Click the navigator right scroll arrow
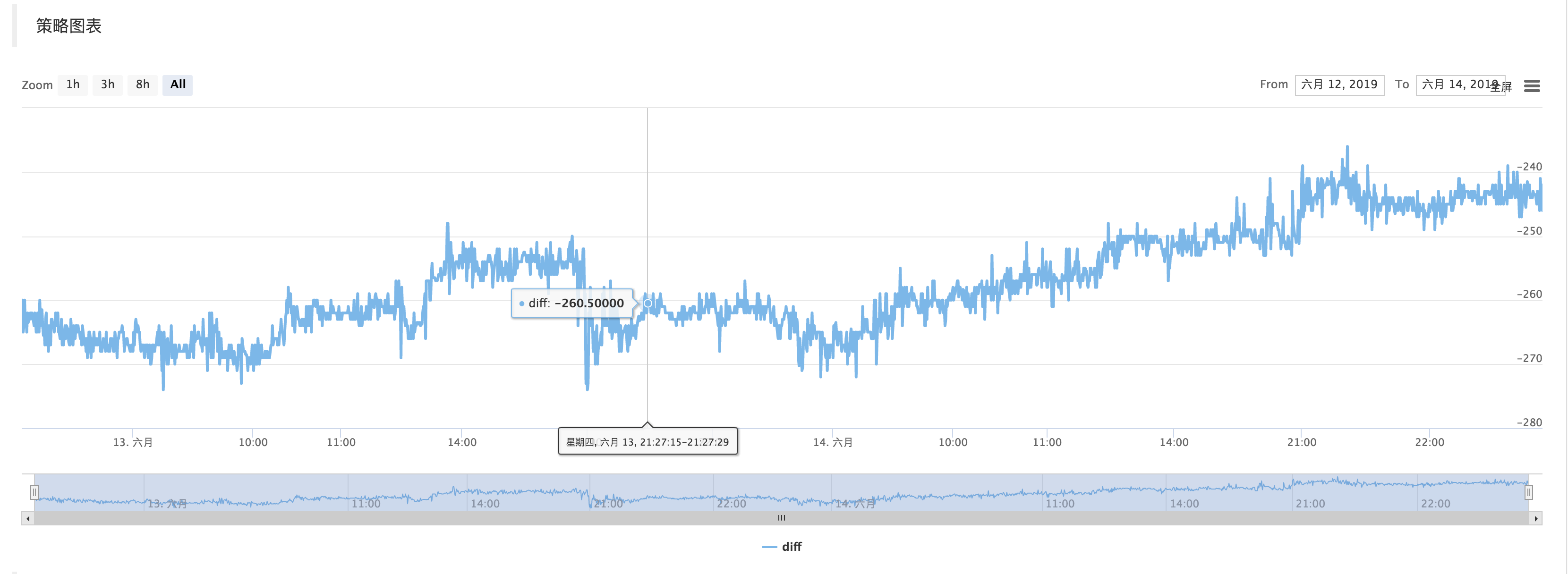Screen dimensions: 1568x574 click(1536, 519)
